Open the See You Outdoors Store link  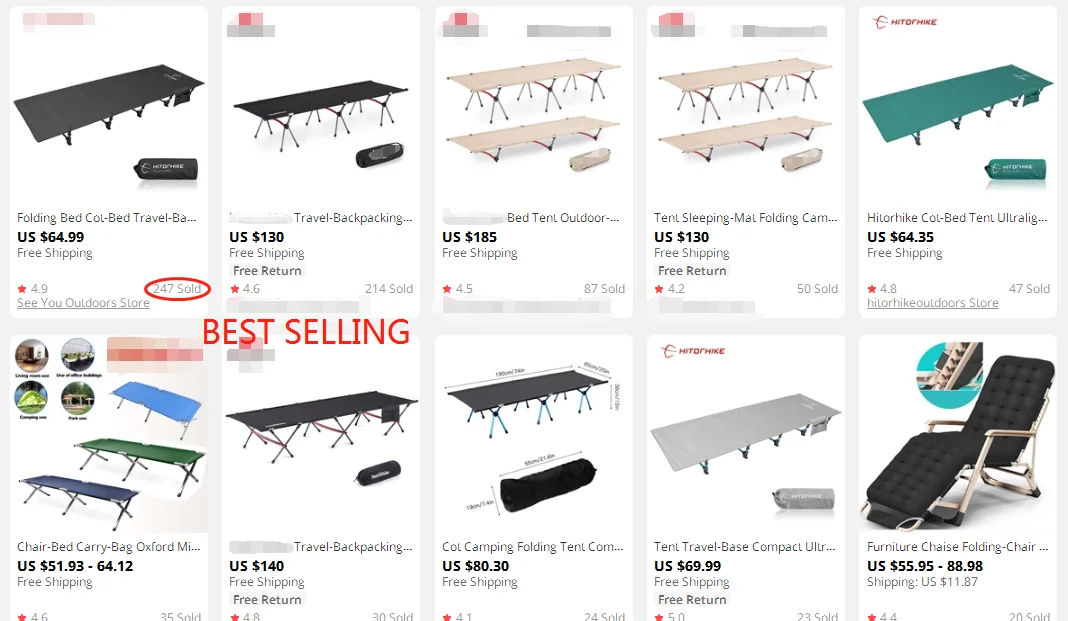pos(83,303)
